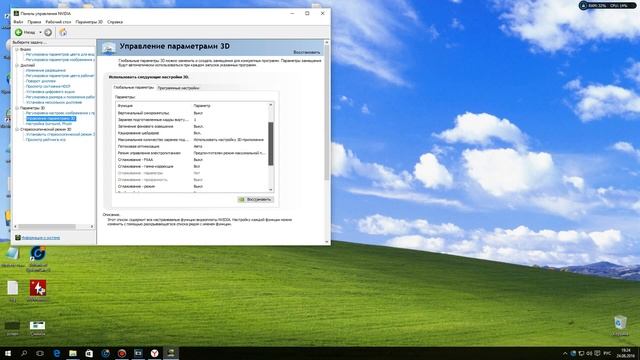
Task: Show hidden tray icons chevron
Action: [x=565, y=353]
